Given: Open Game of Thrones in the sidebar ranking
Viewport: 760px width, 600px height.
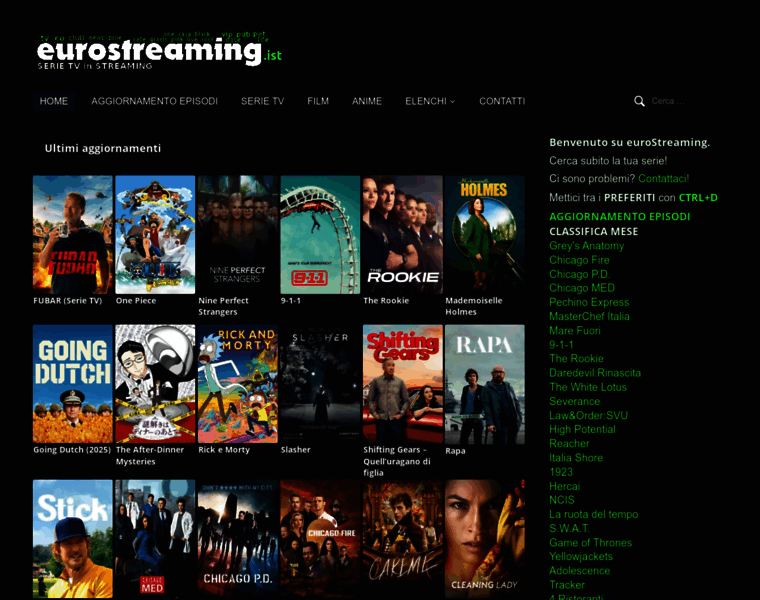Looking at the screenshot, I should tap(591, 542).
